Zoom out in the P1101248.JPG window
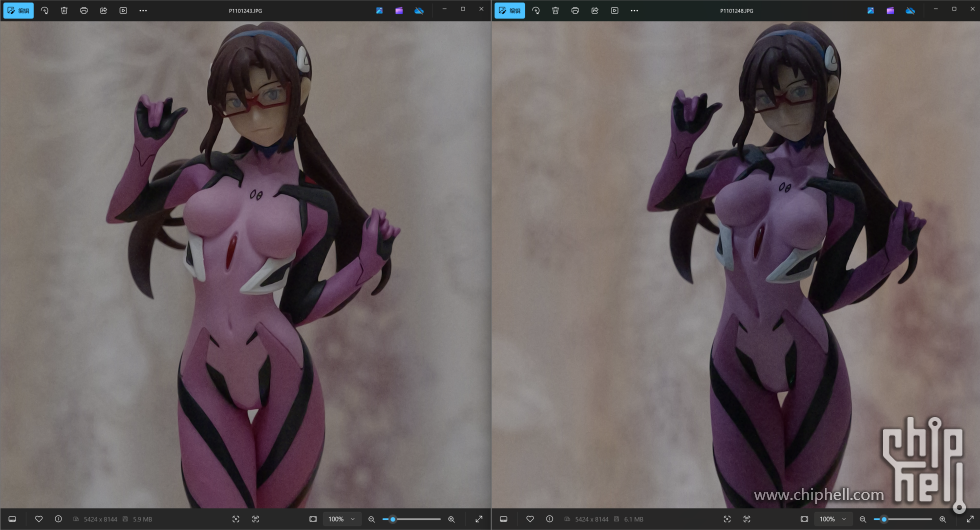 pos(862,519)
